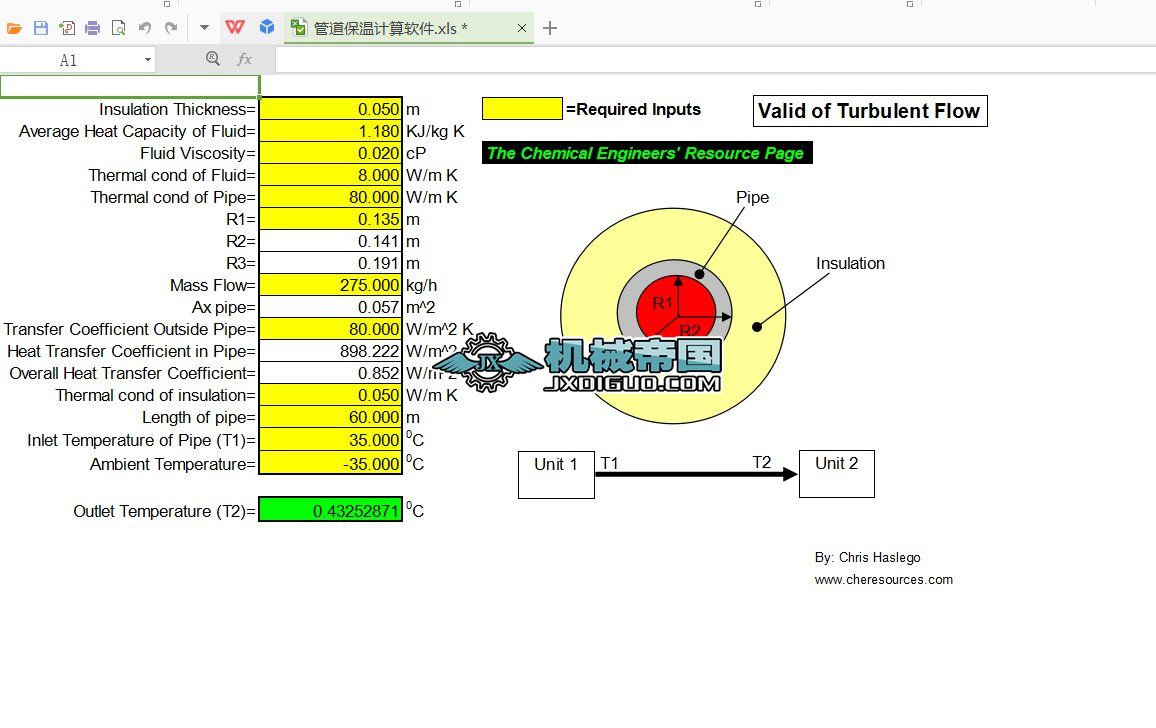This screenshot has width=1156, height=728.
Task: Open the Name Box dropdown arrow
Action: [x=148, y=60]
